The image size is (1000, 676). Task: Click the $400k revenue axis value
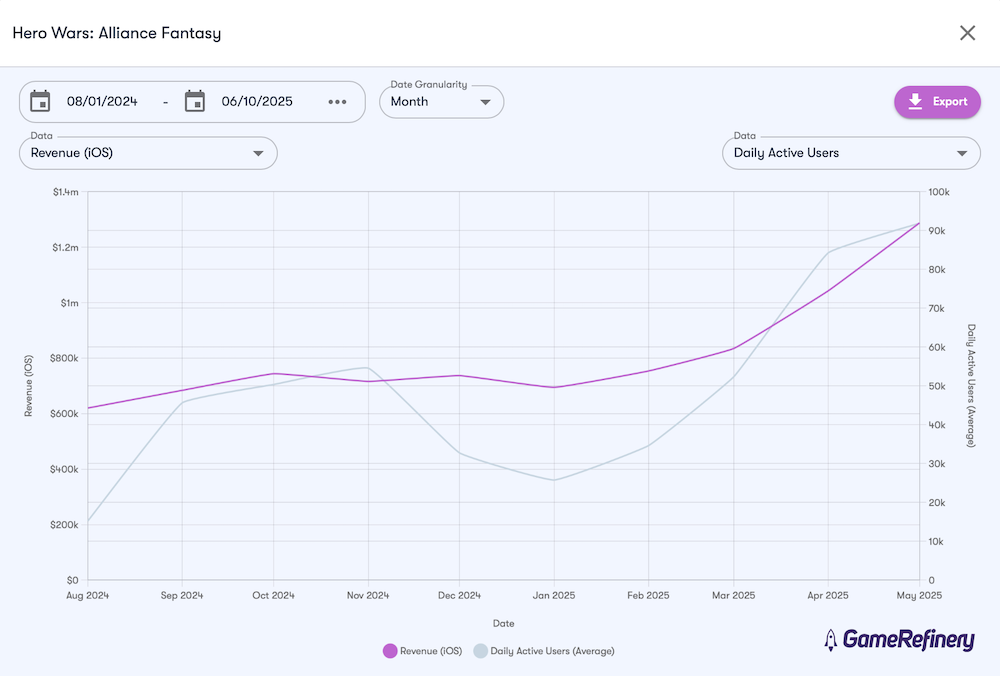[x=64, y=469]
